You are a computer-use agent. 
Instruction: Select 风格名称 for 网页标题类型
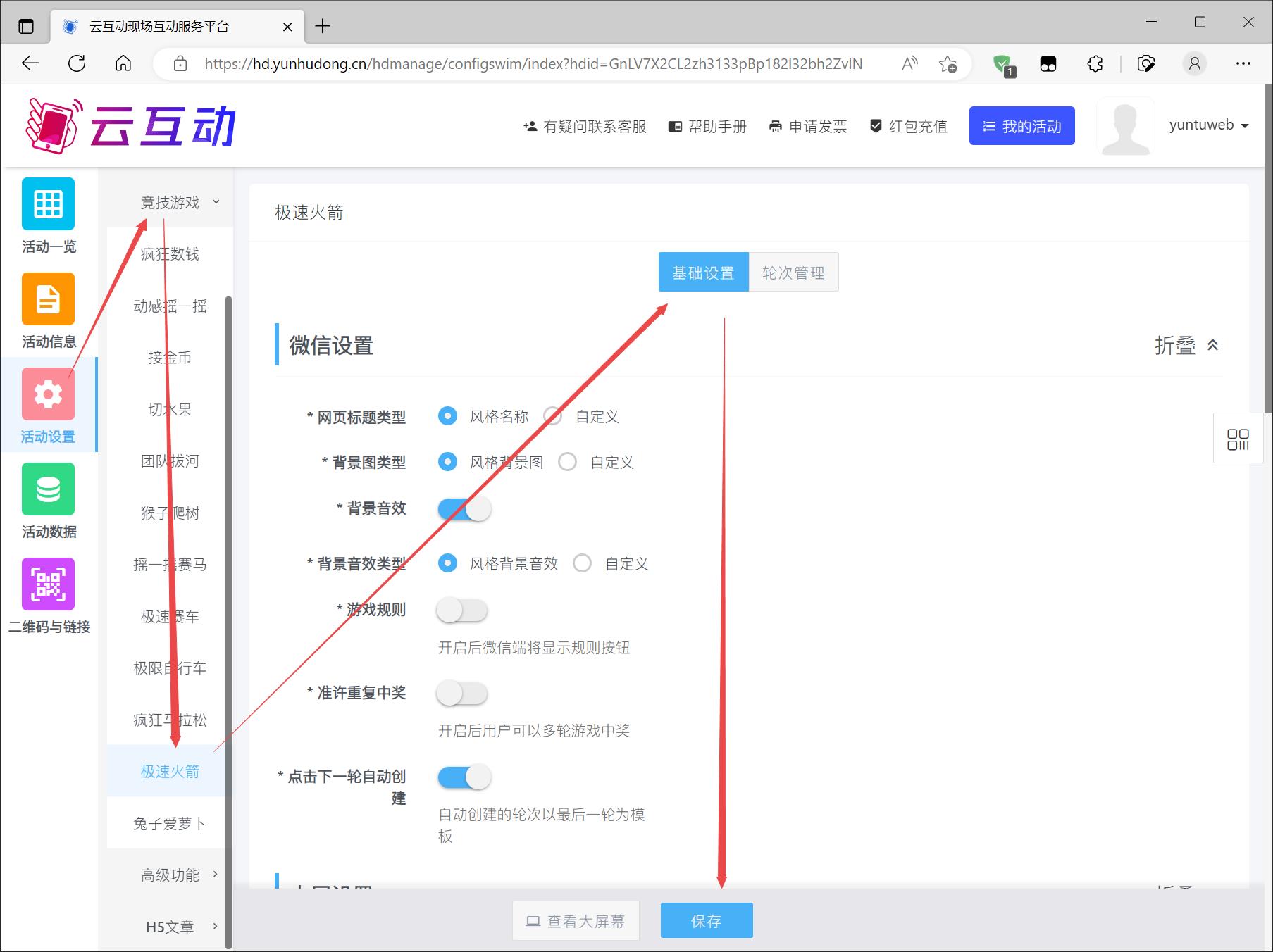coord(447,416)
